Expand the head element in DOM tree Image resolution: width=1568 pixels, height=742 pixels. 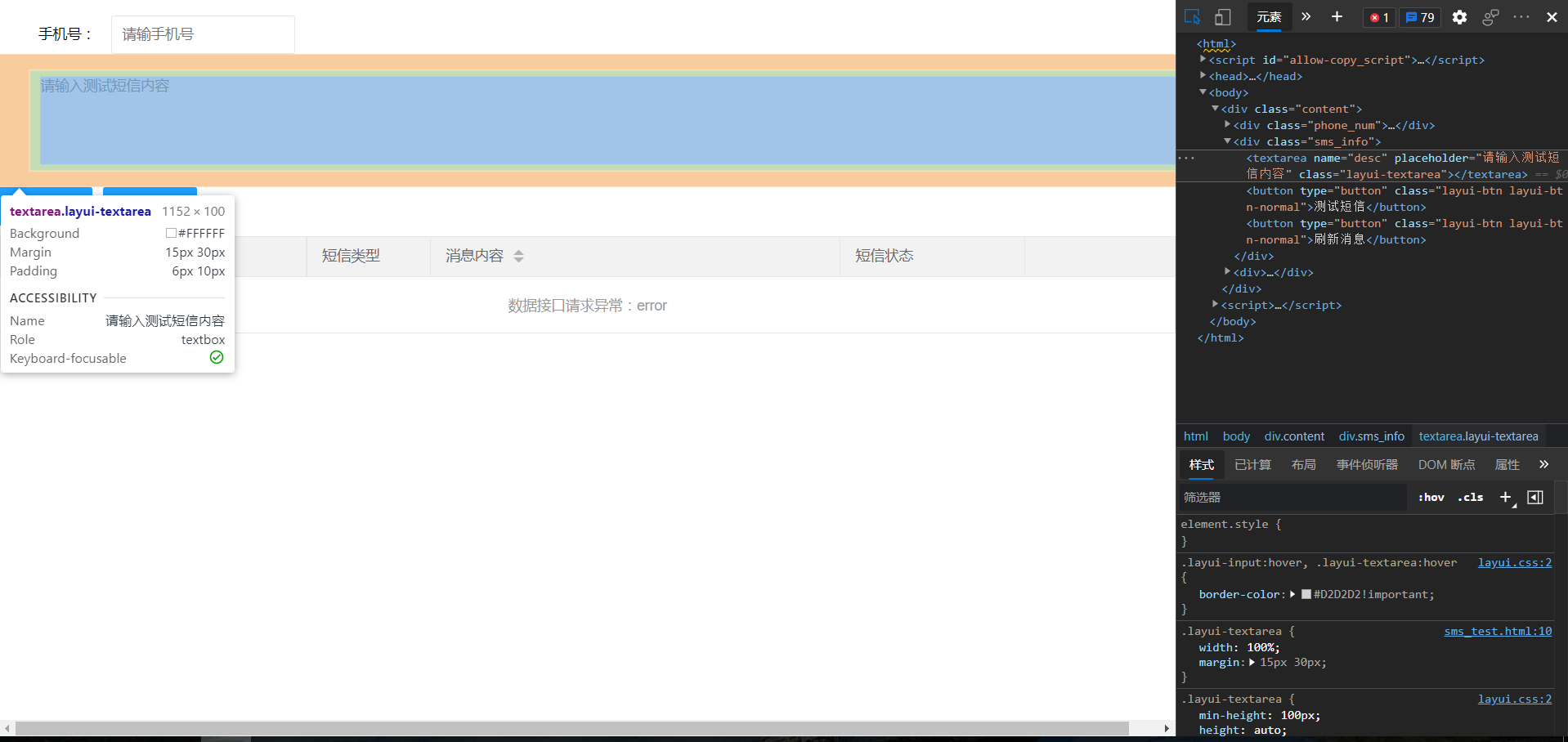point(1202,75)
